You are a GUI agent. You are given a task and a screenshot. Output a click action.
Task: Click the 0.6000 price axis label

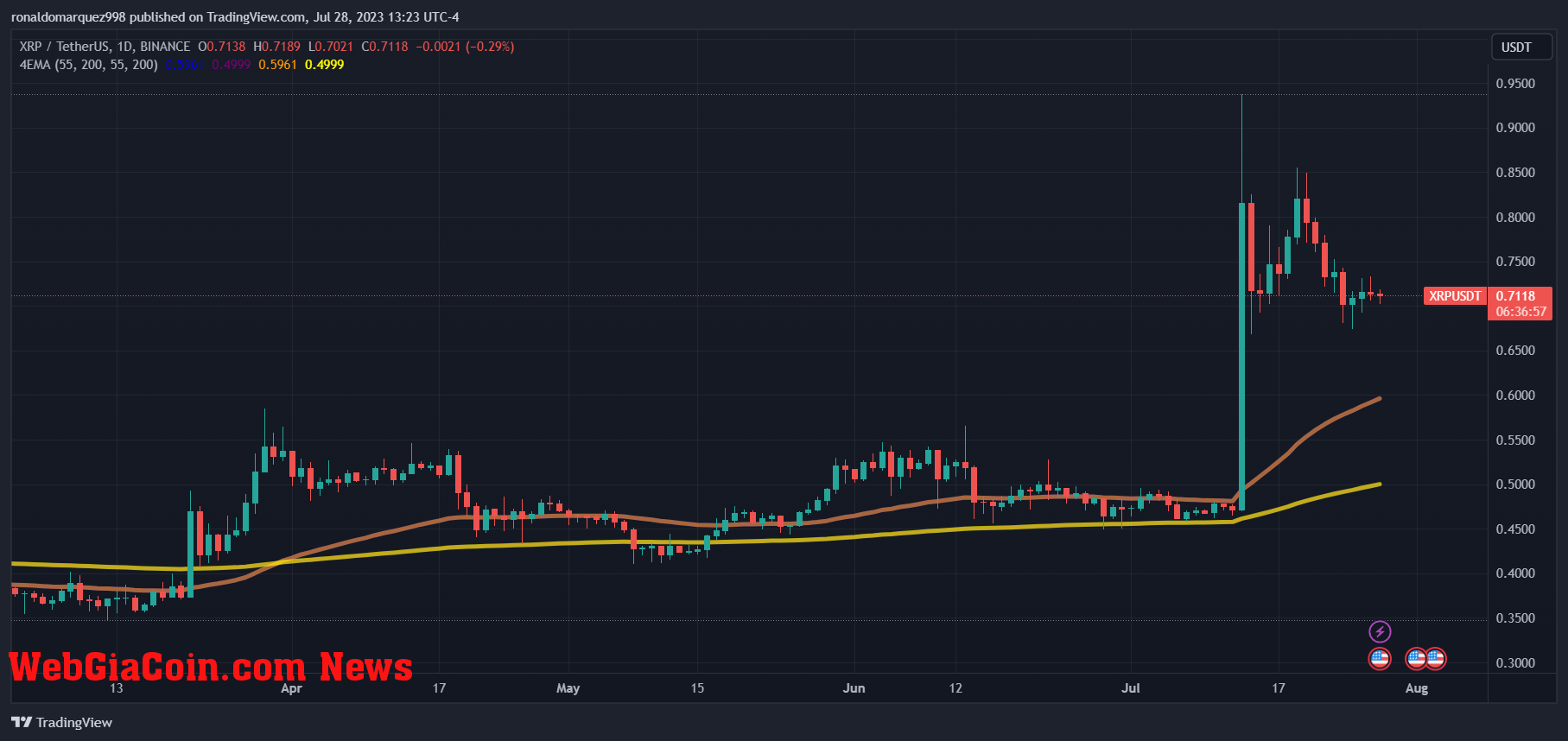[x=1515, y=396]
